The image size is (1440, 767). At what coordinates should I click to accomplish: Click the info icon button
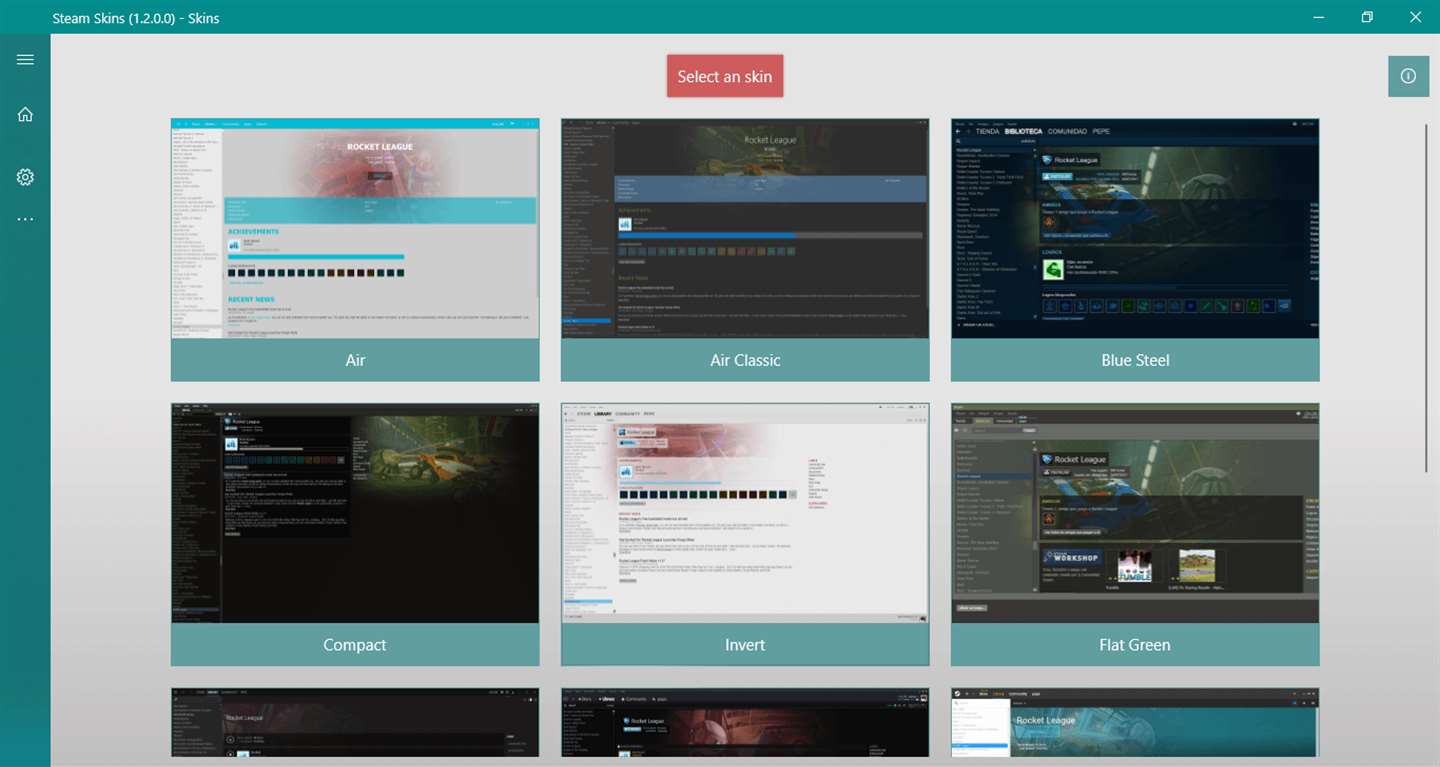click(x=1408, y=76)
